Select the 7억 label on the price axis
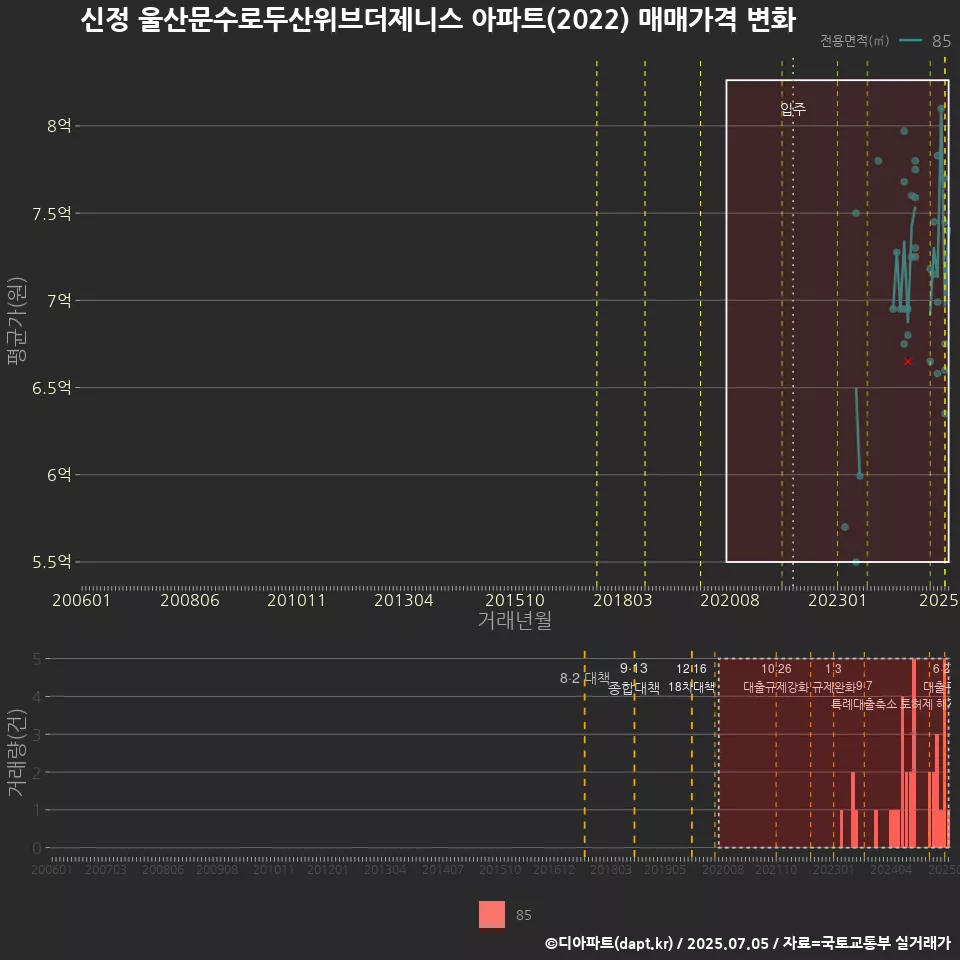Image resolution: width=960 pixels, height=960 pixels. [x=59, y=300]
